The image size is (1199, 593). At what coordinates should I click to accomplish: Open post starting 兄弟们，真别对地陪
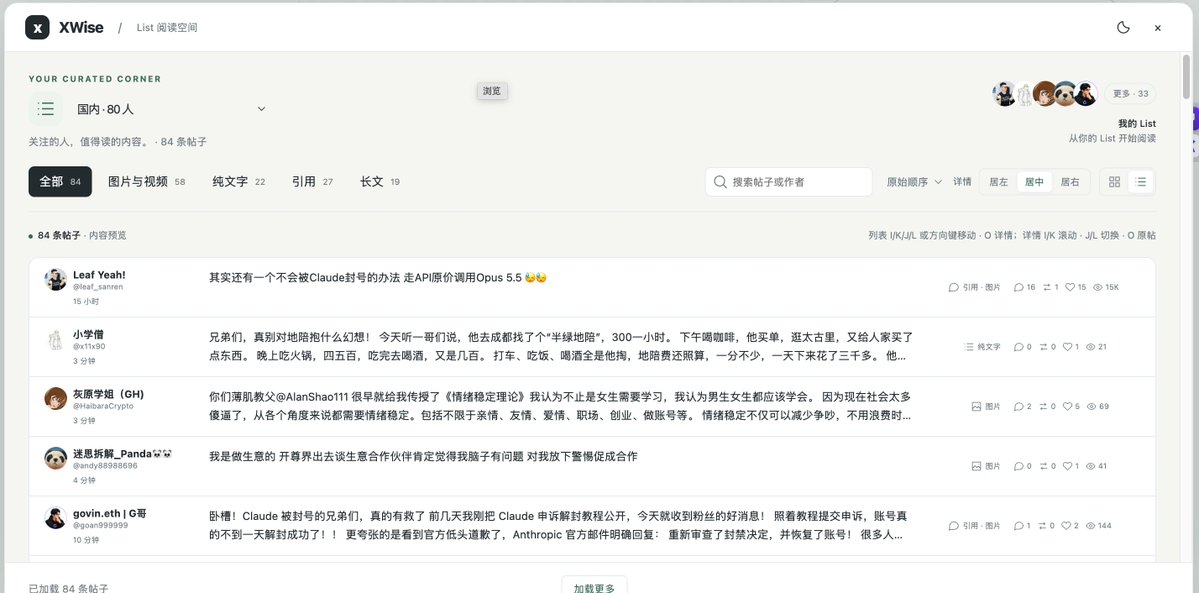coord(561,347)
